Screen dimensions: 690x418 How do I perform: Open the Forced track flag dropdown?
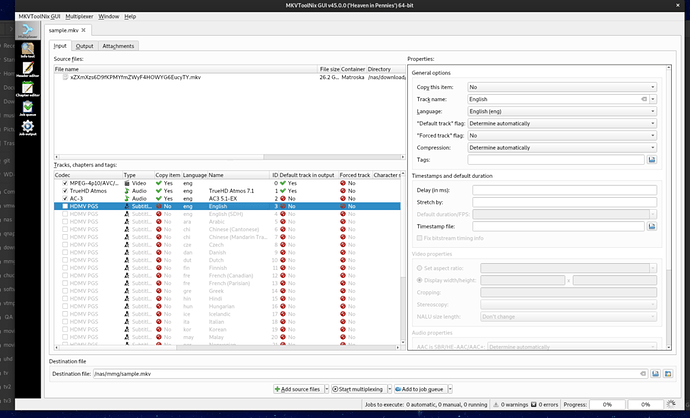(x=562, y=136)
